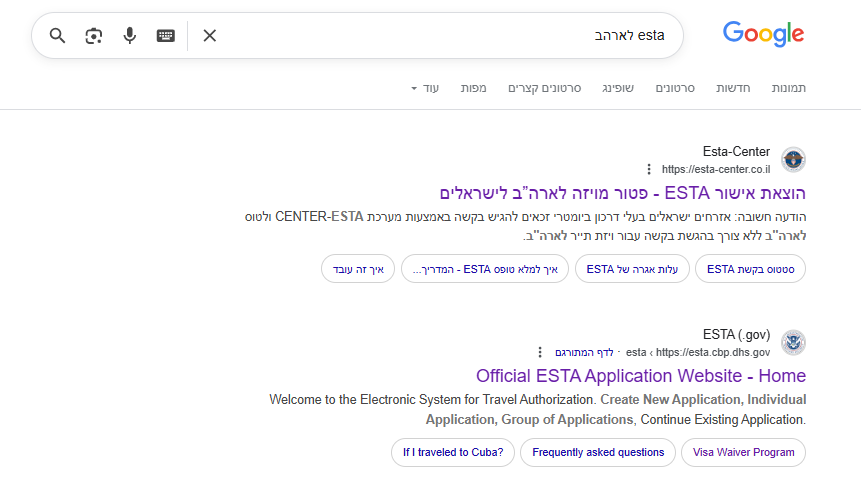
Task: Clear the search query with X
Action: pyautogui.click(x=210, y=36)
